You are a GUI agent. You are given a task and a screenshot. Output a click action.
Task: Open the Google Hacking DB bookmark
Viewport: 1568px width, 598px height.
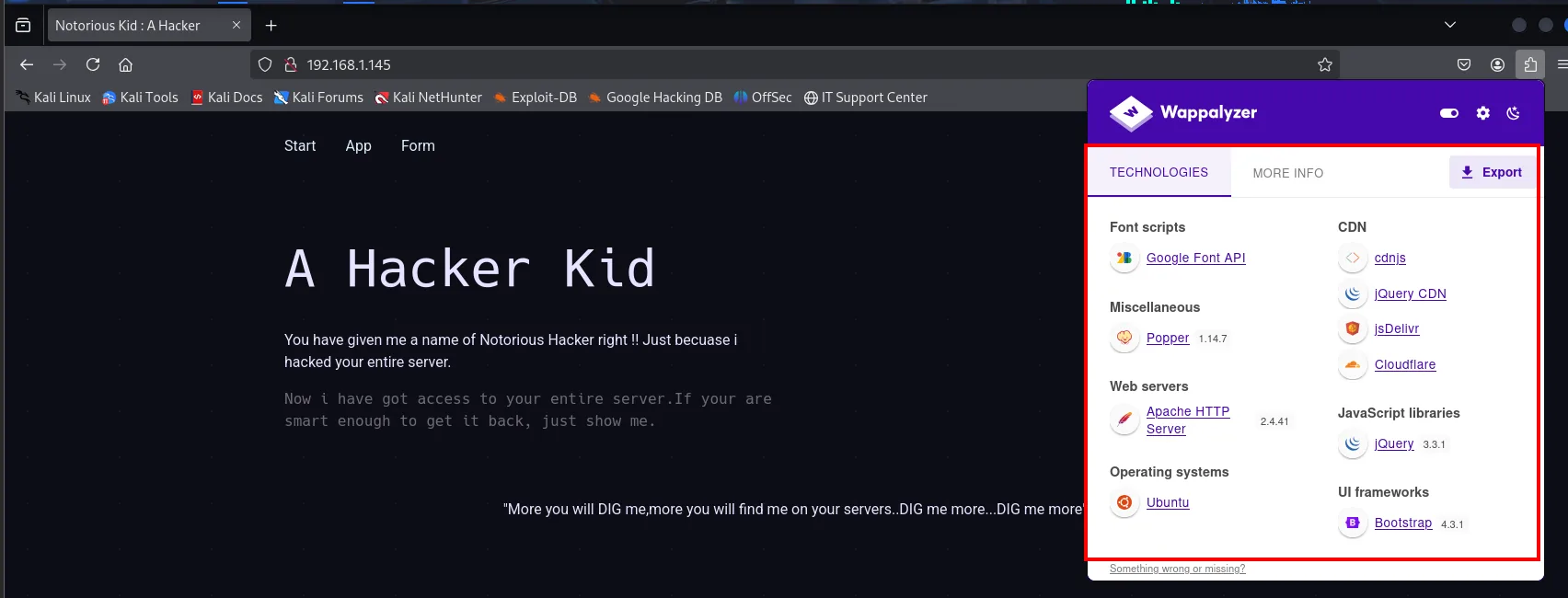point(654,97)
